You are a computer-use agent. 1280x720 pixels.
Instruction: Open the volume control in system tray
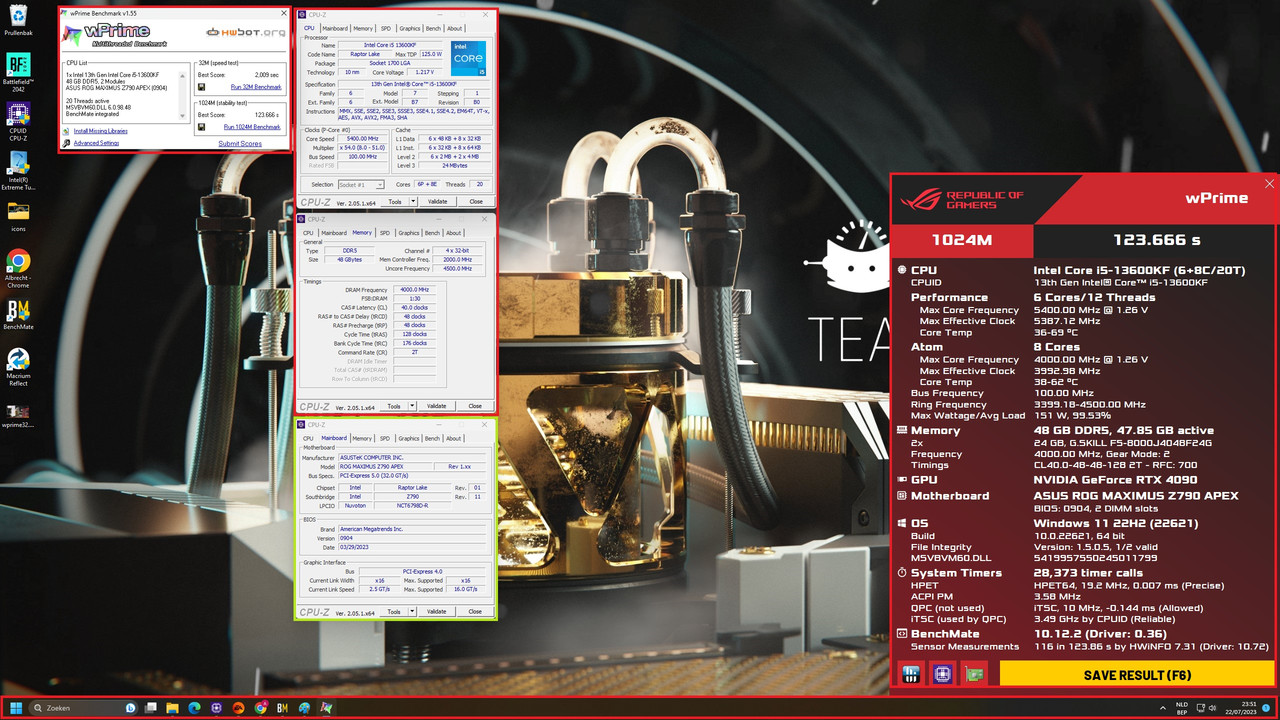point(1213,708)
